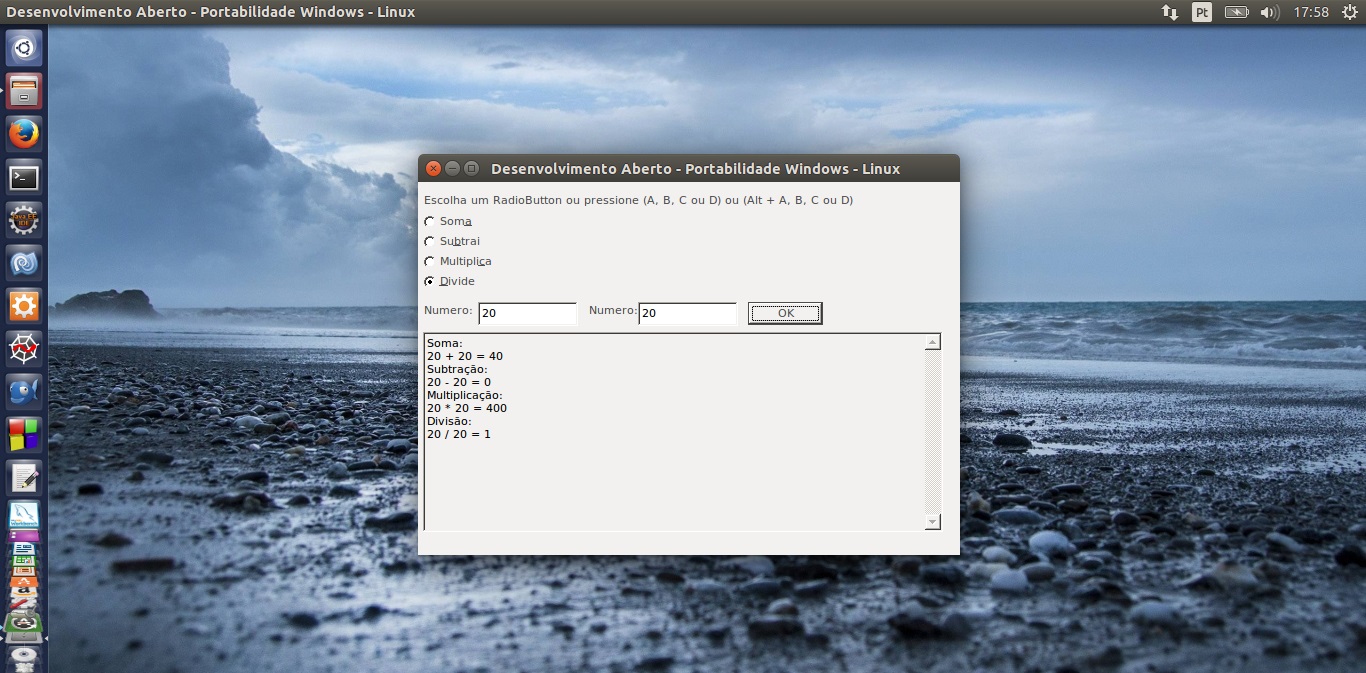Select the Multiplica radio button

430,262
